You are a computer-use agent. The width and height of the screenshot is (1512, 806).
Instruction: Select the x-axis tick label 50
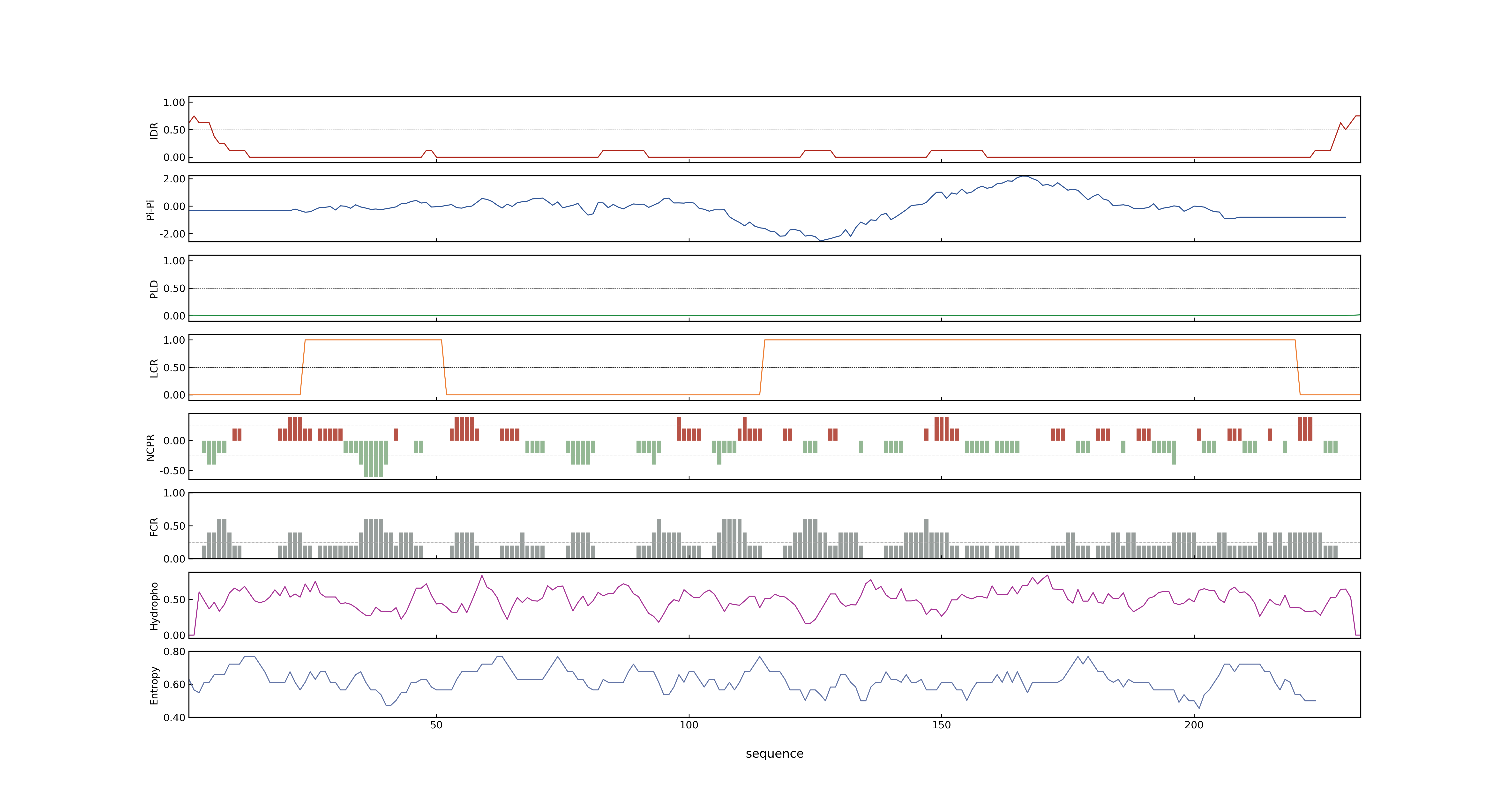coord(436,725)
